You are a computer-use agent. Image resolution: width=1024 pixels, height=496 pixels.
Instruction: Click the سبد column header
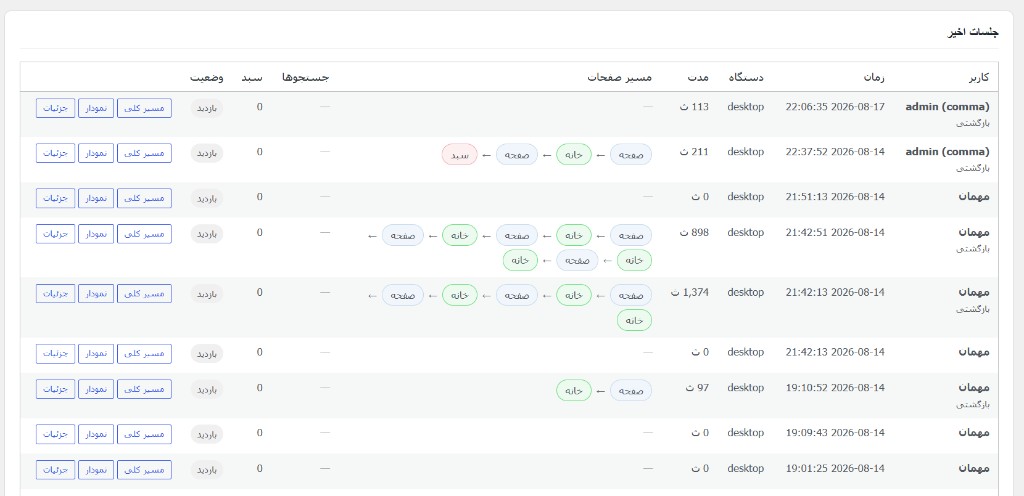pyautogui.click(x=252, y=78)
